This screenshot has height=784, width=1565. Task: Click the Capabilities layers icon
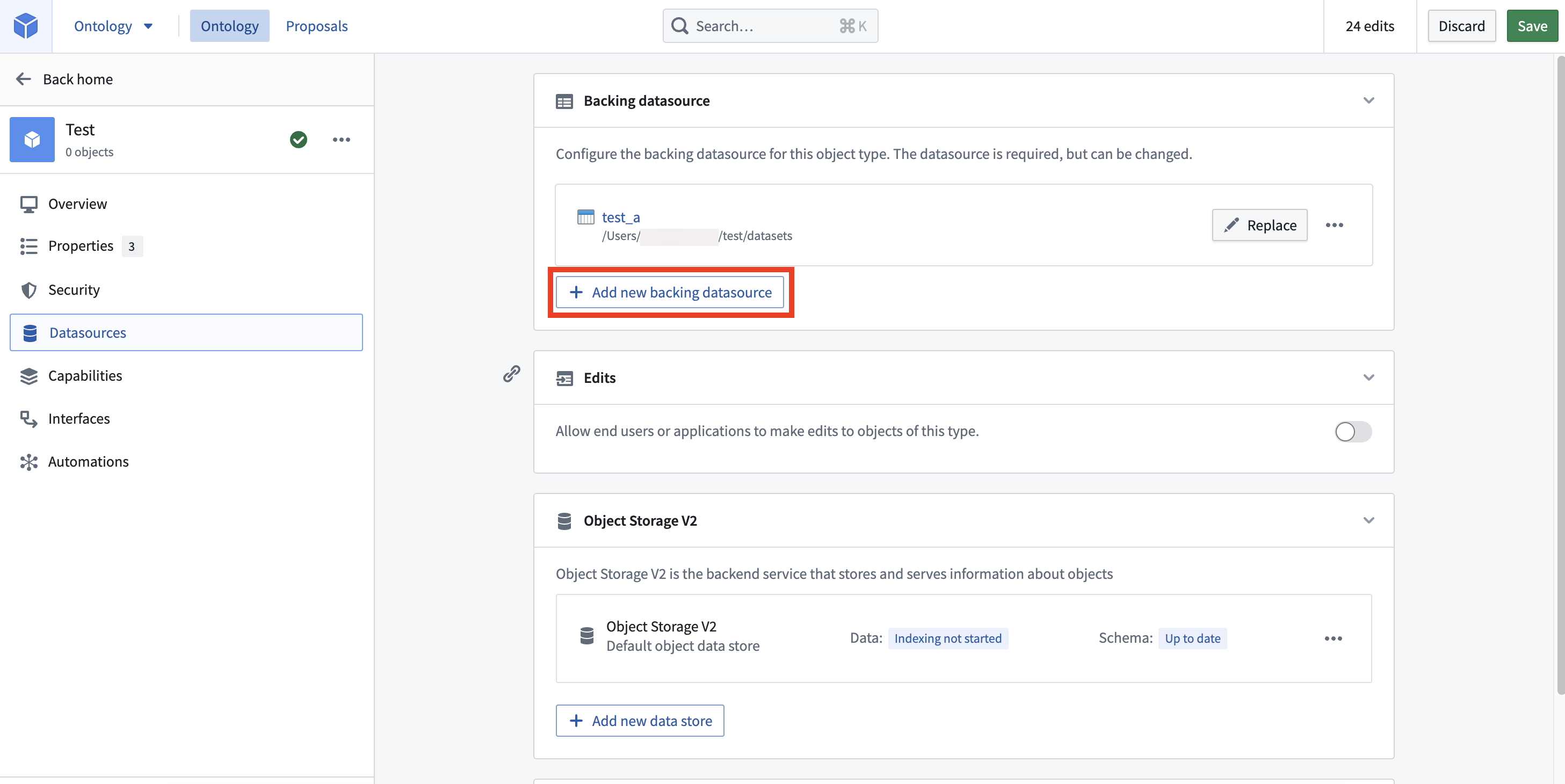click(28, 376)
